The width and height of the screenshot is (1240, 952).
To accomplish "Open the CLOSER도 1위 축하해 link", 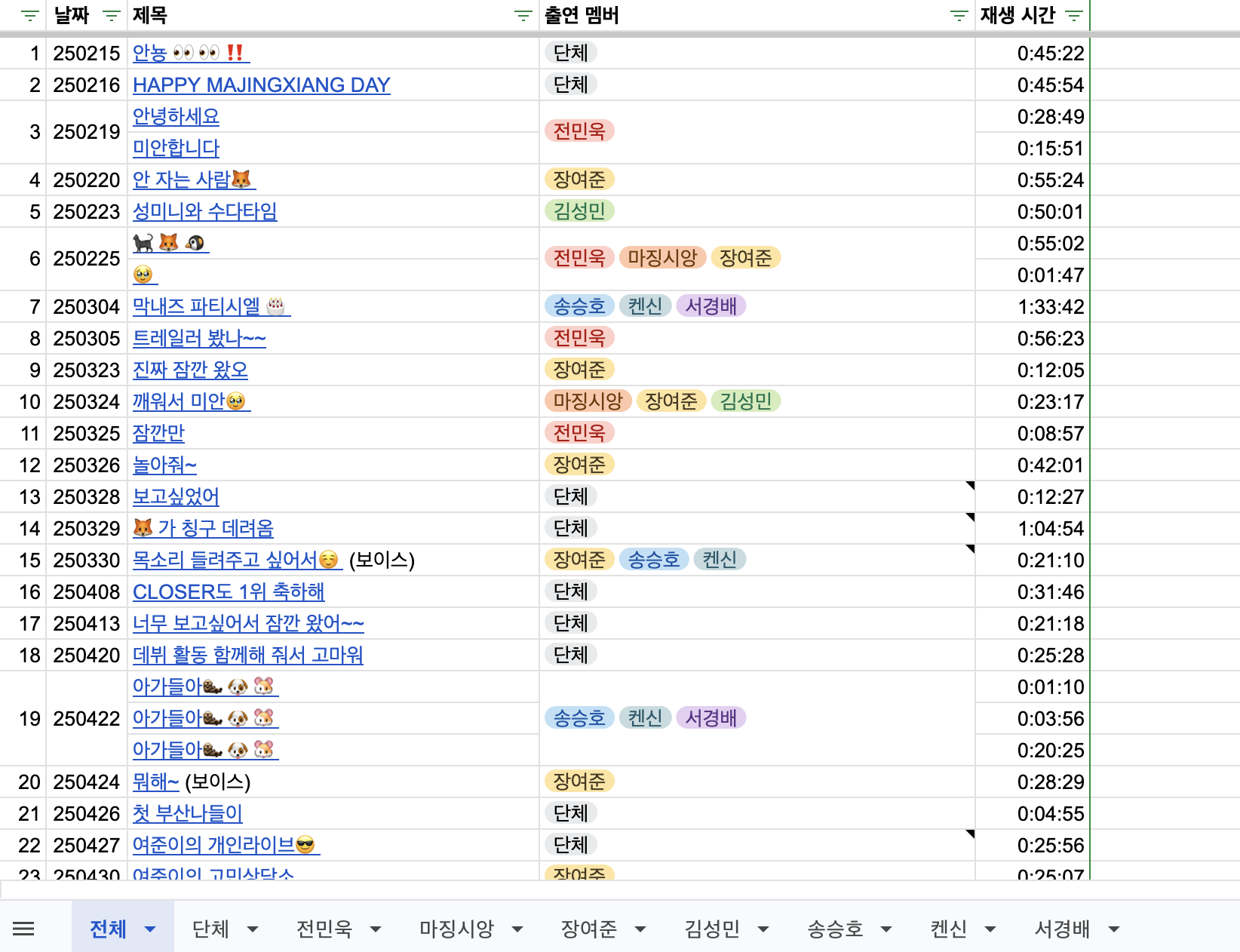I will tap(228, 592).
